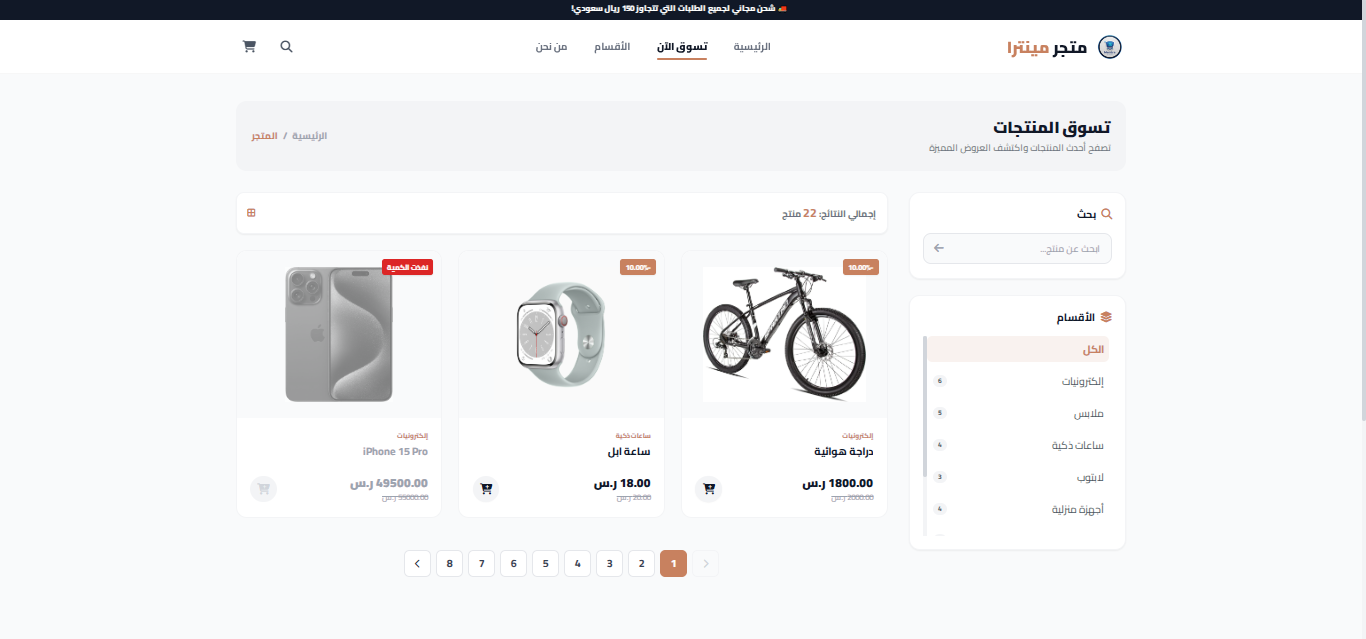This screenshot has width=1366, height=639.
Task: Click the دراجة هوائية product title
Action: click(844, 451)
